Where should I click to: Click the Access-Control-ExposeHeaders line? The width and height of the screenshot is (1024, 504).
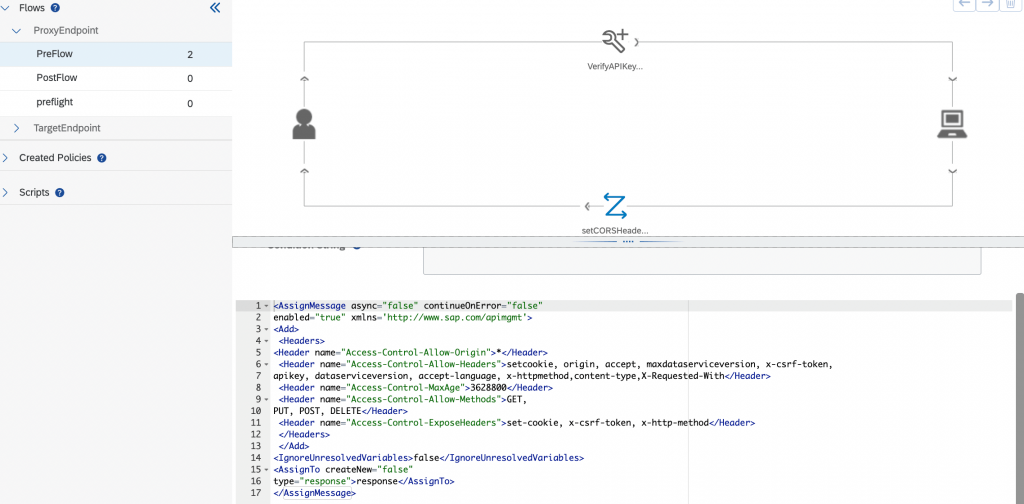click(516, 423)
